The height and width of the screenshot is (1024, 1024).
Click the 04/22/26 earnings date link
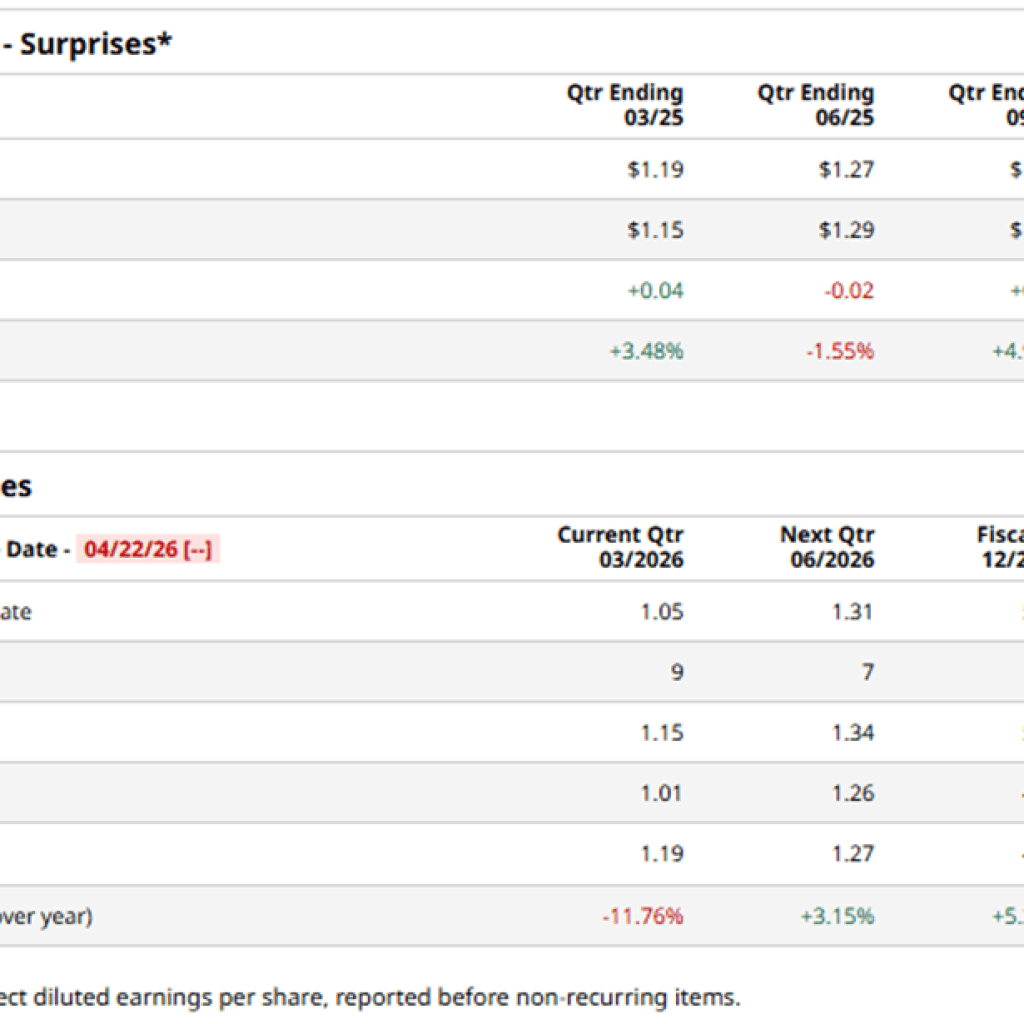coord(146,549)
